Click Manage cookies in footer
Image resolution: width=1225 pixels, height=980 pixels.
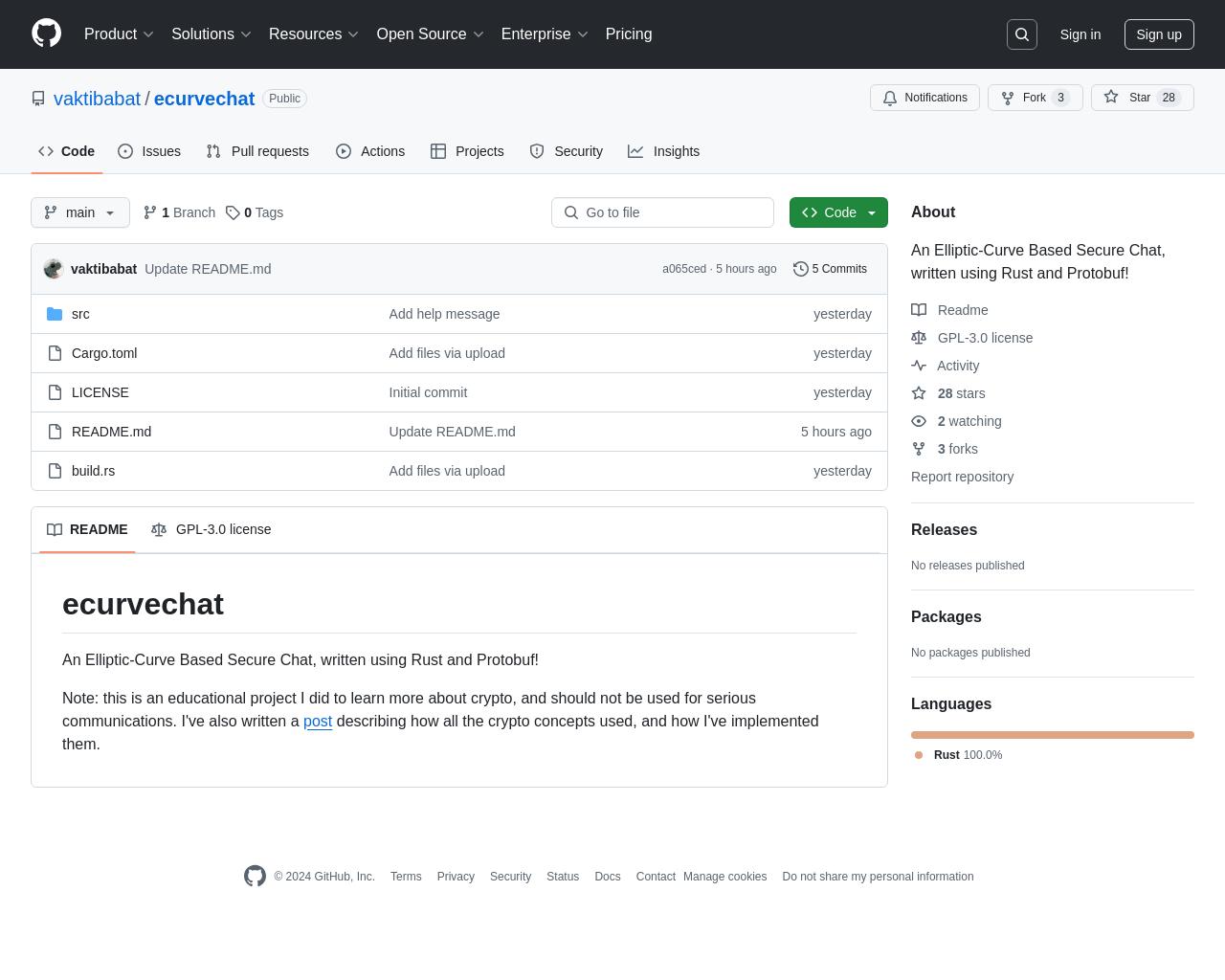click(724, 877)
